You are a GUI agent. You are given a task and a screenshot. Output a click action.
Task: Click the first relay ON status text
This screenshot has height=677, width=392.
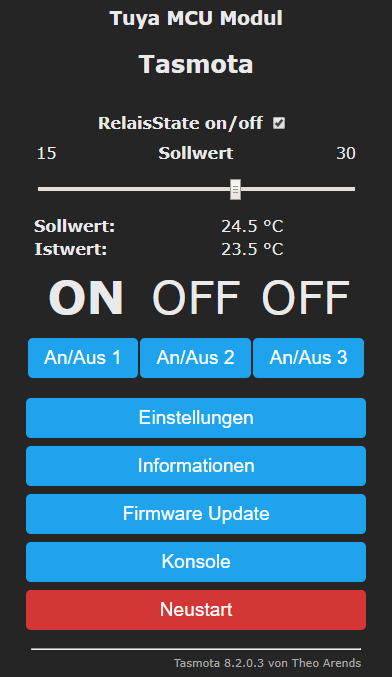pyautogui.click(x=86, y=297)
